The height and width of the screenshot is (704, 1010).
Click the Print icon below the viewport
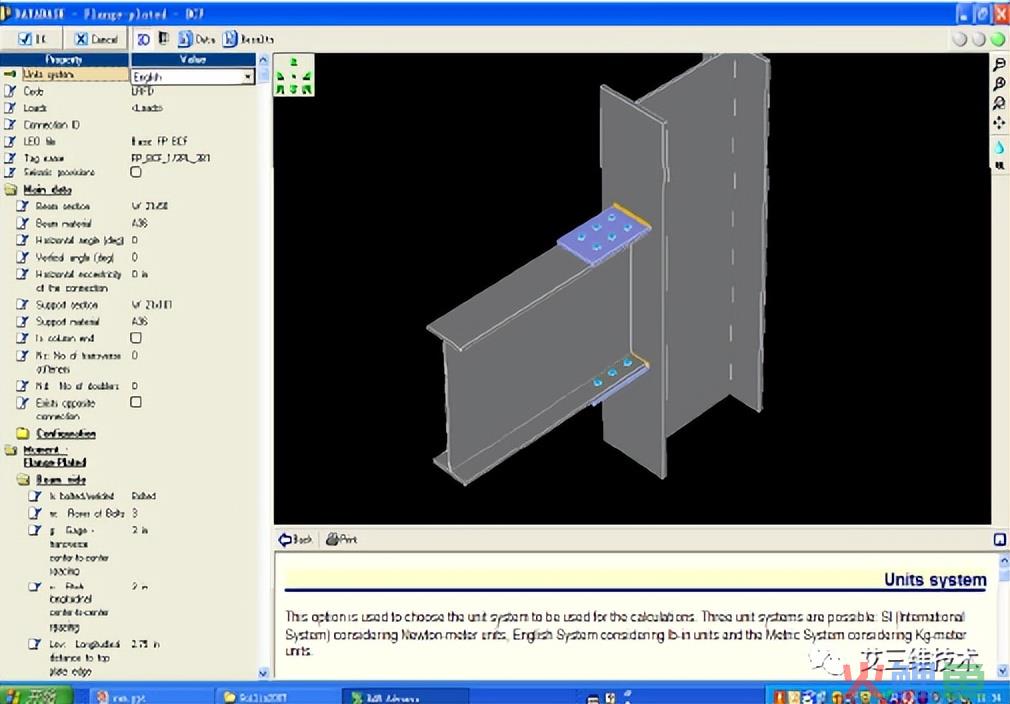point(341,539)
